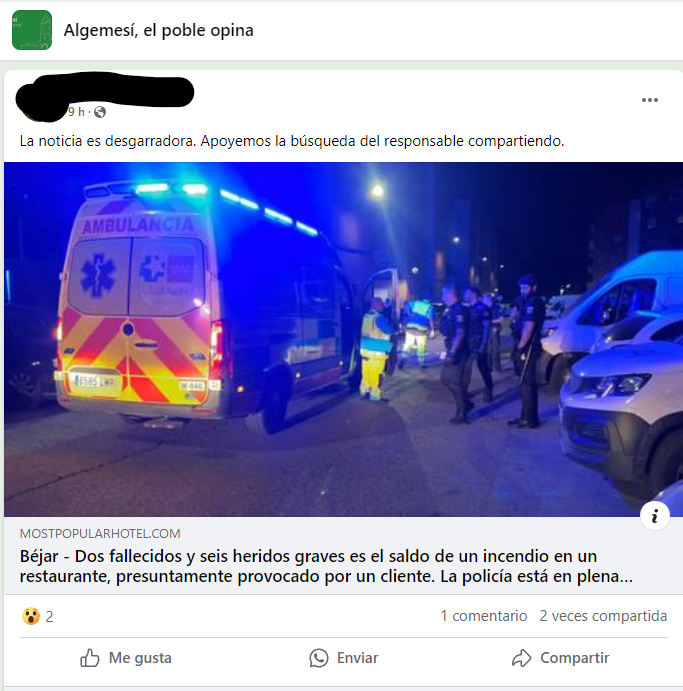This screenshot has height=691, width=683.
Task: Open the ambulance news image thumbnail
Action: pyautogui.click(x=343, y=339)
